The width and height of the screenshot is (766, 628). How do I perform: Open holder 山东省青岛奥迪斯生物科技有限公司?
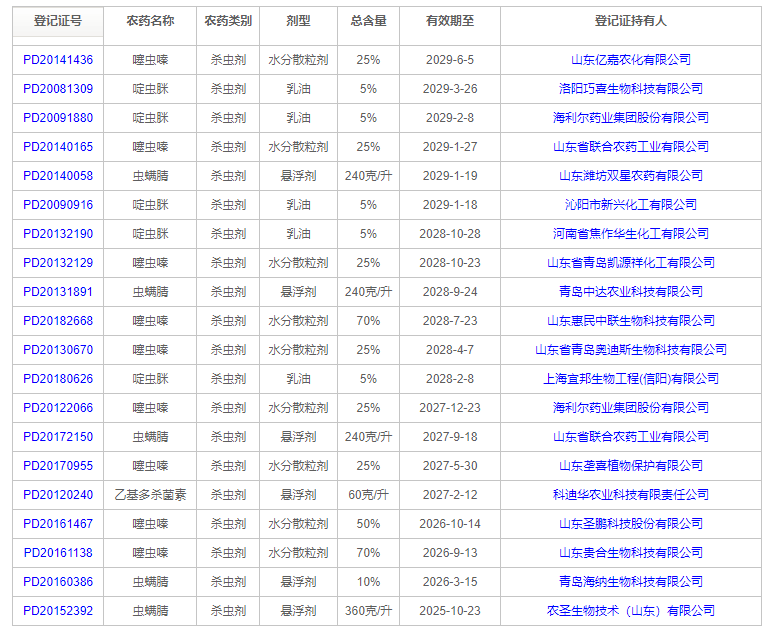(631, 350)
